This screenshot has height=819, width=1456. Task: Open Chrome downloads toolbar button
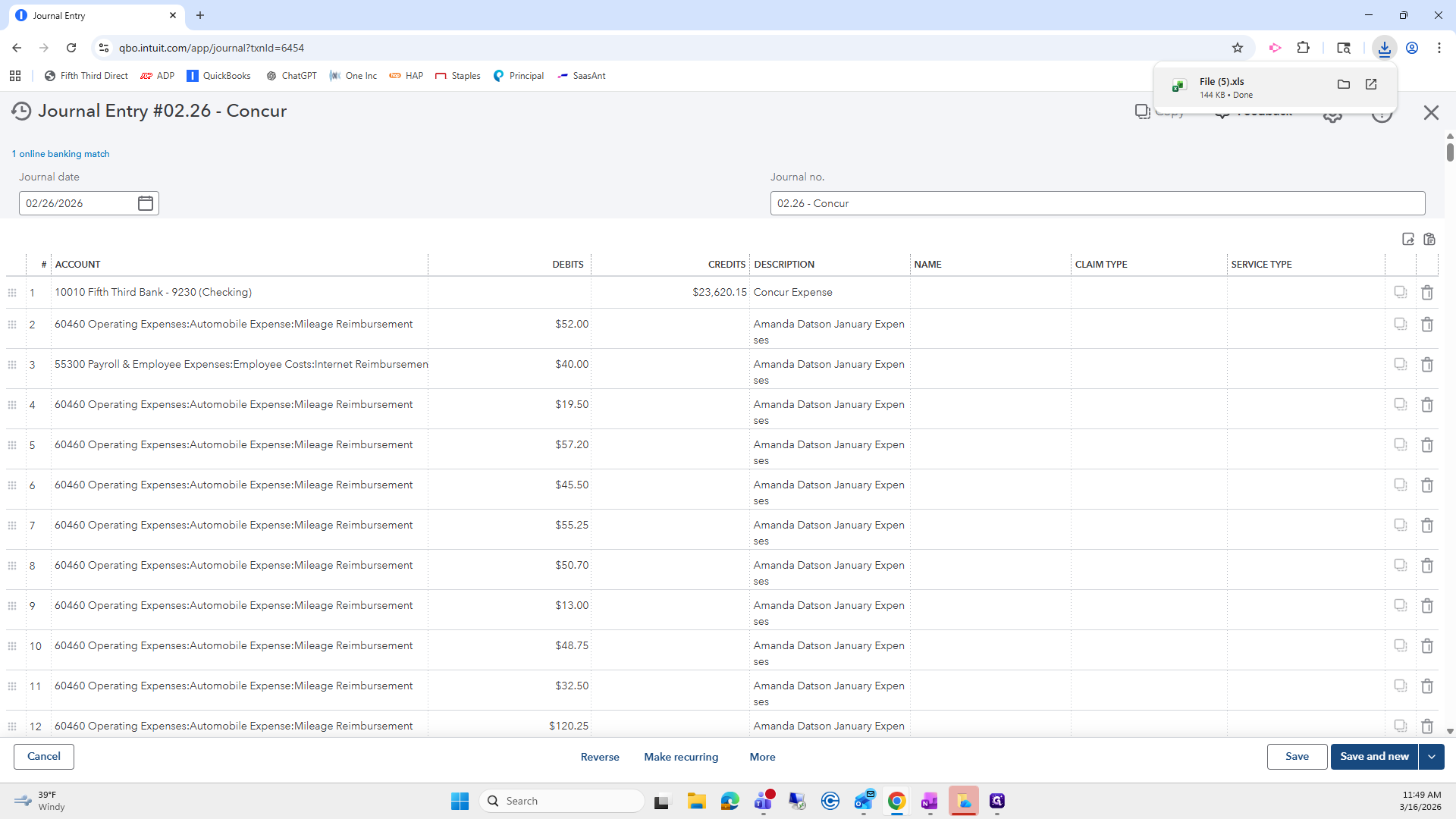(x=1384, y=48)
